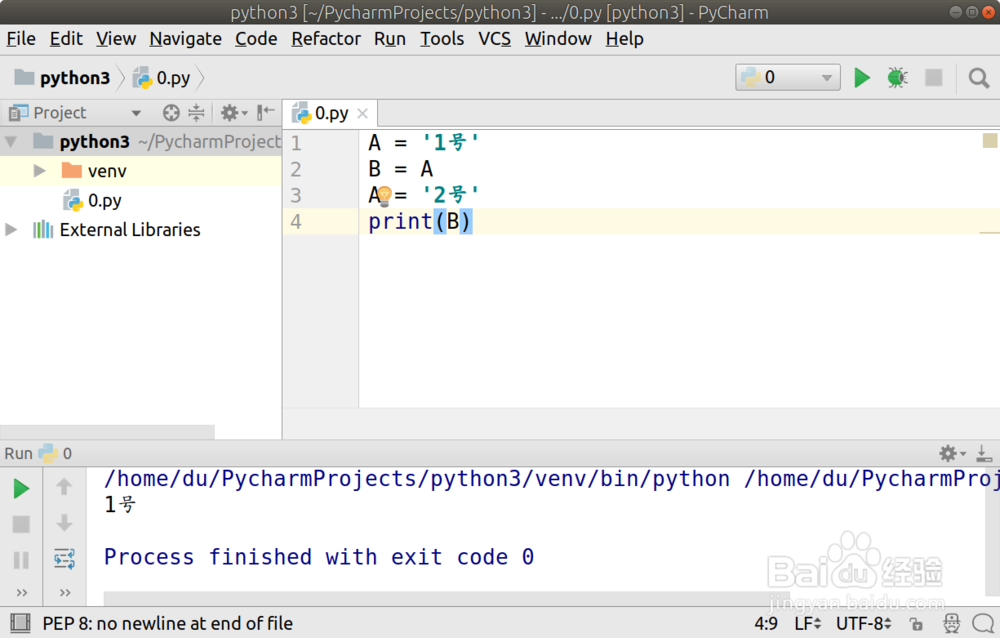The image size is (1000, 638).
Task: Click the scroll-from-source target icon
Action: [x=171, y=113]
